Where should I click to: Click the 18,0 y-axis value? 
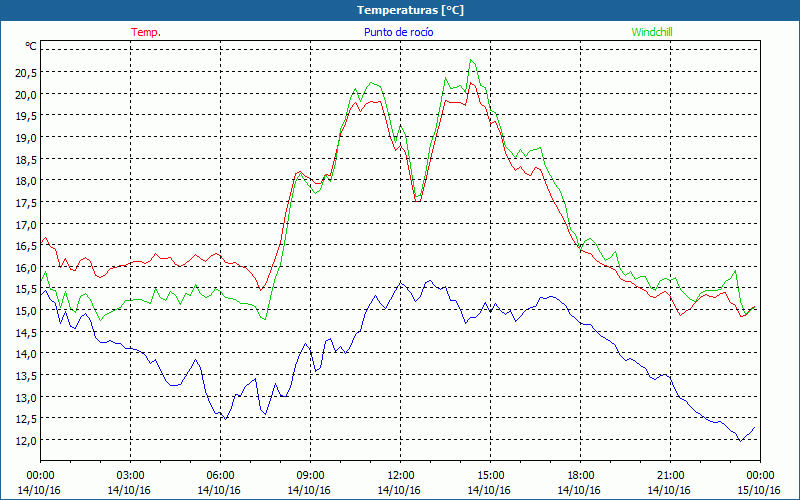26,181
